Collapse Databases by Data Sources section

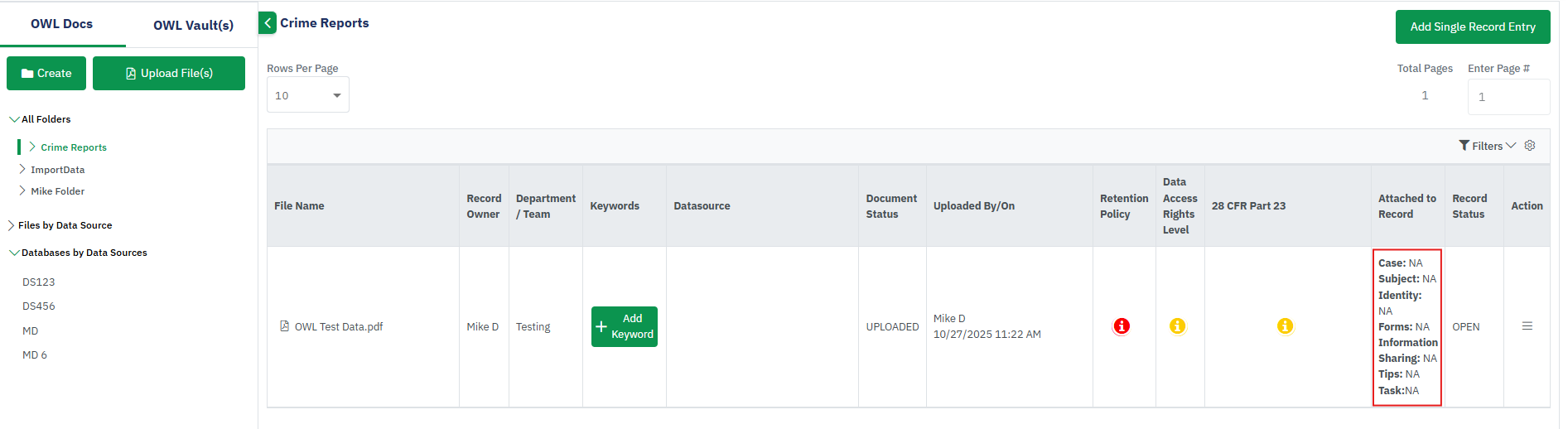click(x=14, y=253)
